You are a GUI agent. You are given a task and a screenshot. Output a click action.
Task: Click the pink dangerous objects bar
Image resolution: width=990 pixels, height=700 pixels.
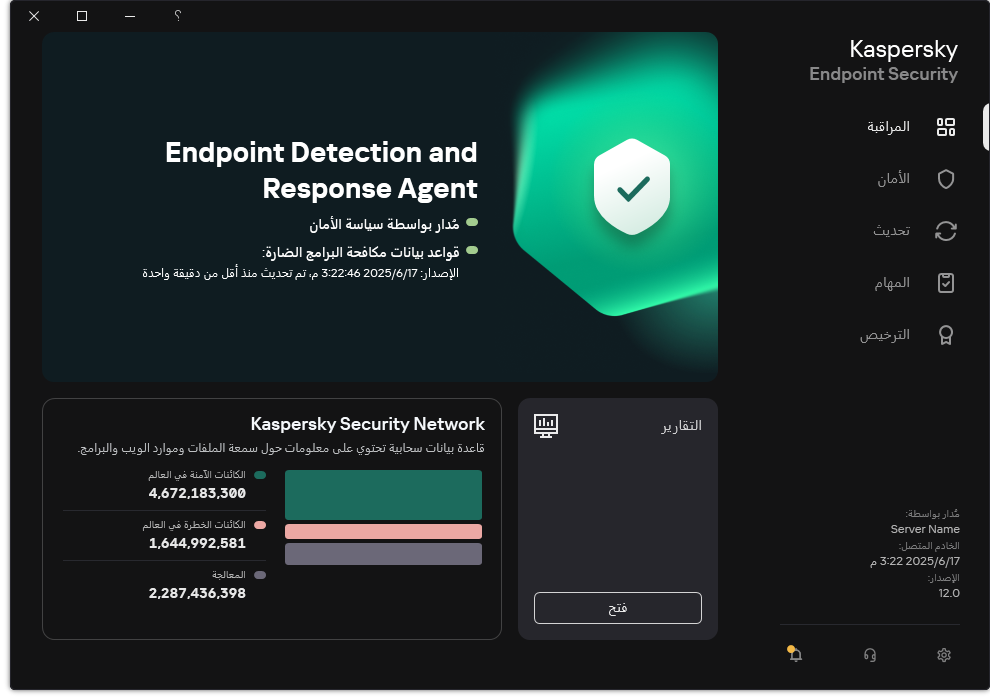pos(383,530)
